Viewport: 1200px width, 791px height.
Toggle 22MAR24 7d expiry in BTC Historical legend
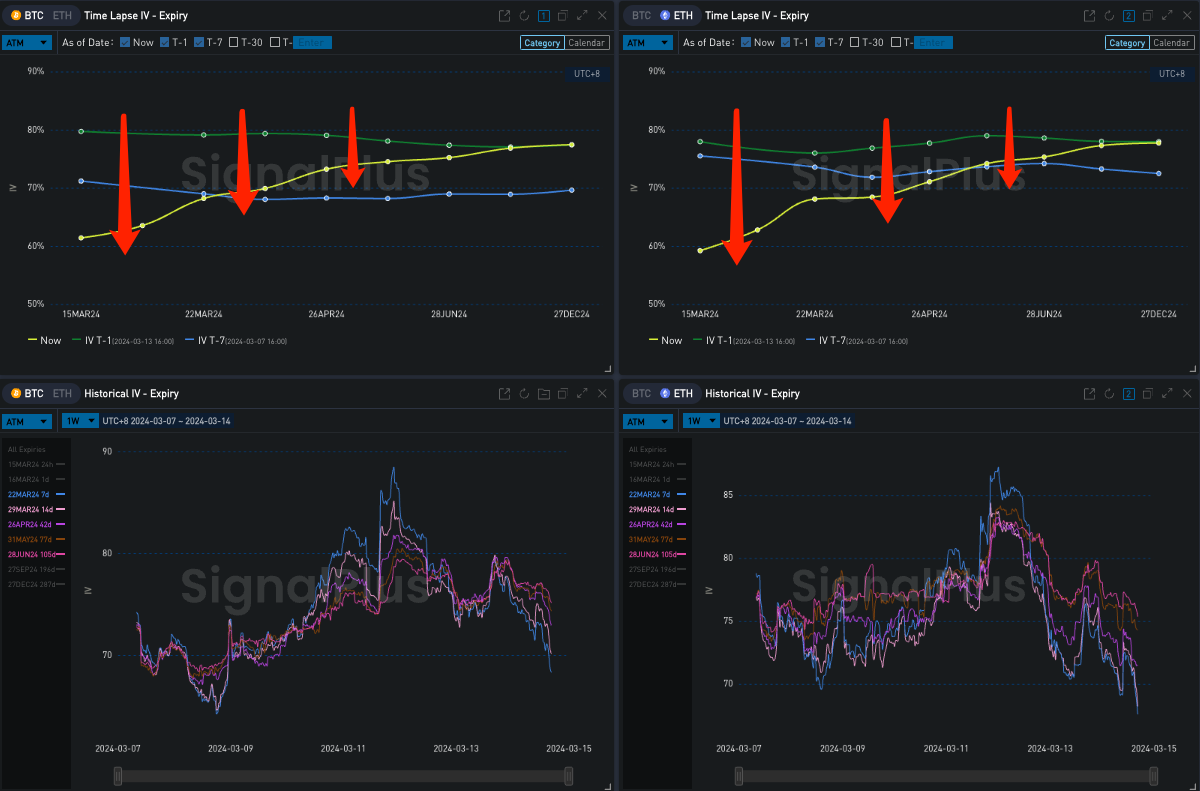[36, 494]
